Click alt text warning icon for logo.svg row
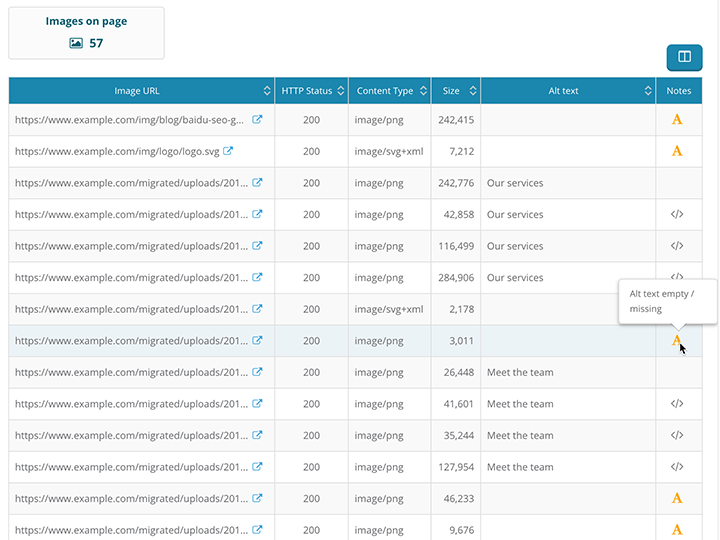Screen dimensions: 720x540 point(677,151)
